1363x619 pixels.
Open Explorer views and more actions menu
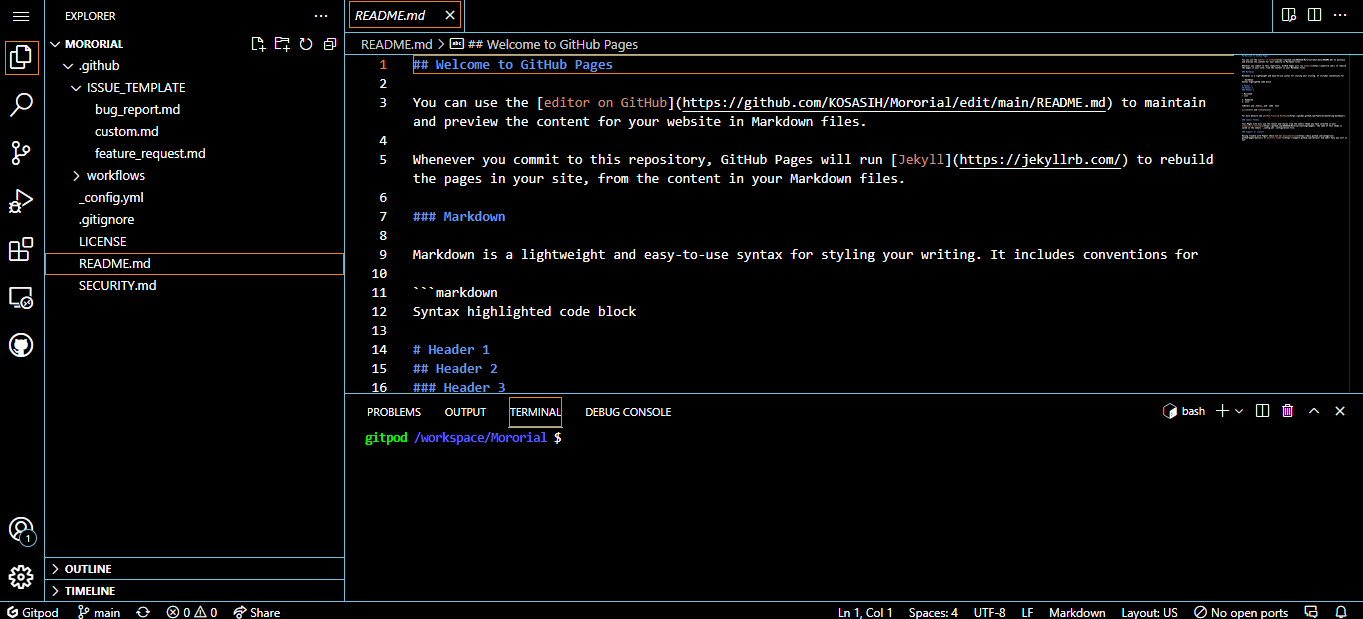321,16
